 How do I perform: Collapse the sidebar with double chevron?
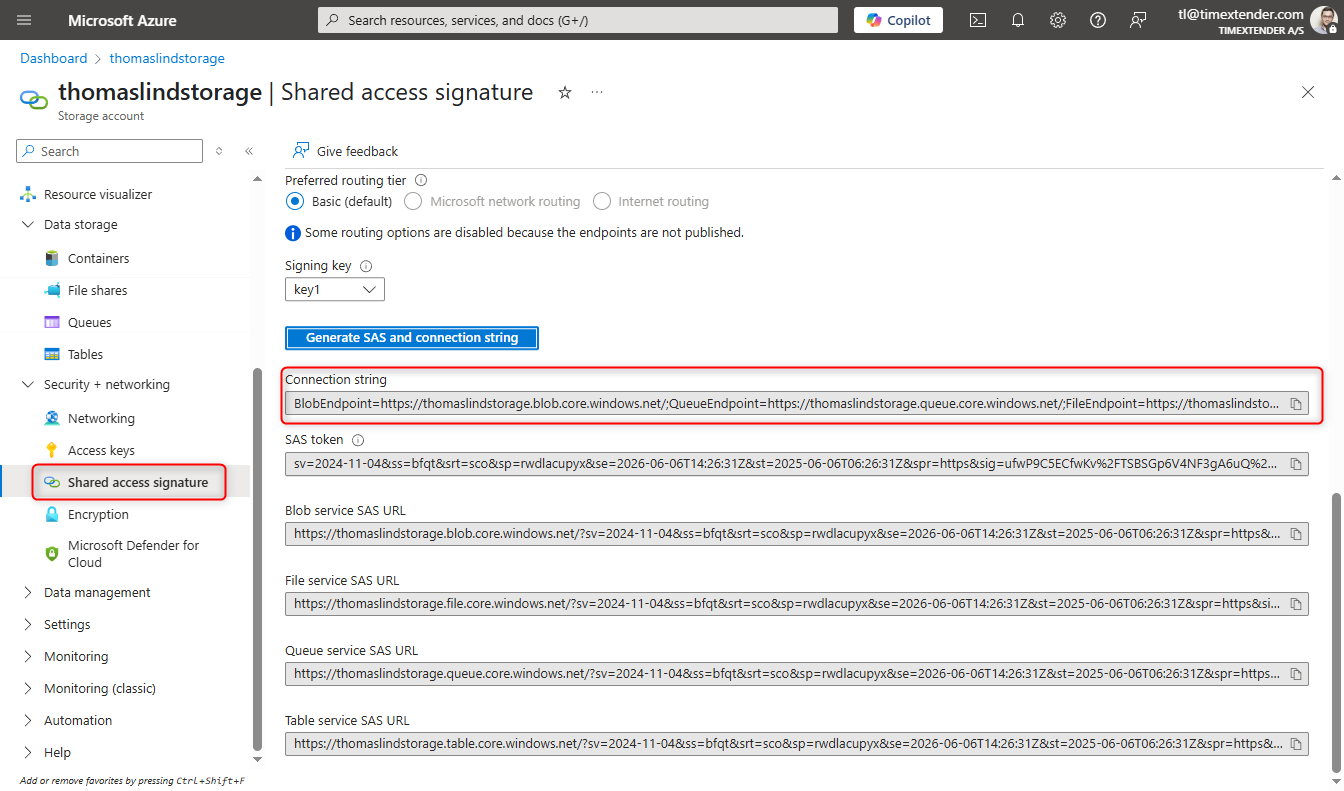point(249,151)
